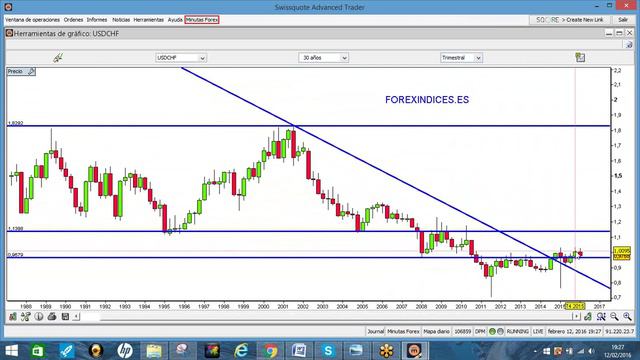Click the yellow 1,0095 price label

click(x=622, y=251)
